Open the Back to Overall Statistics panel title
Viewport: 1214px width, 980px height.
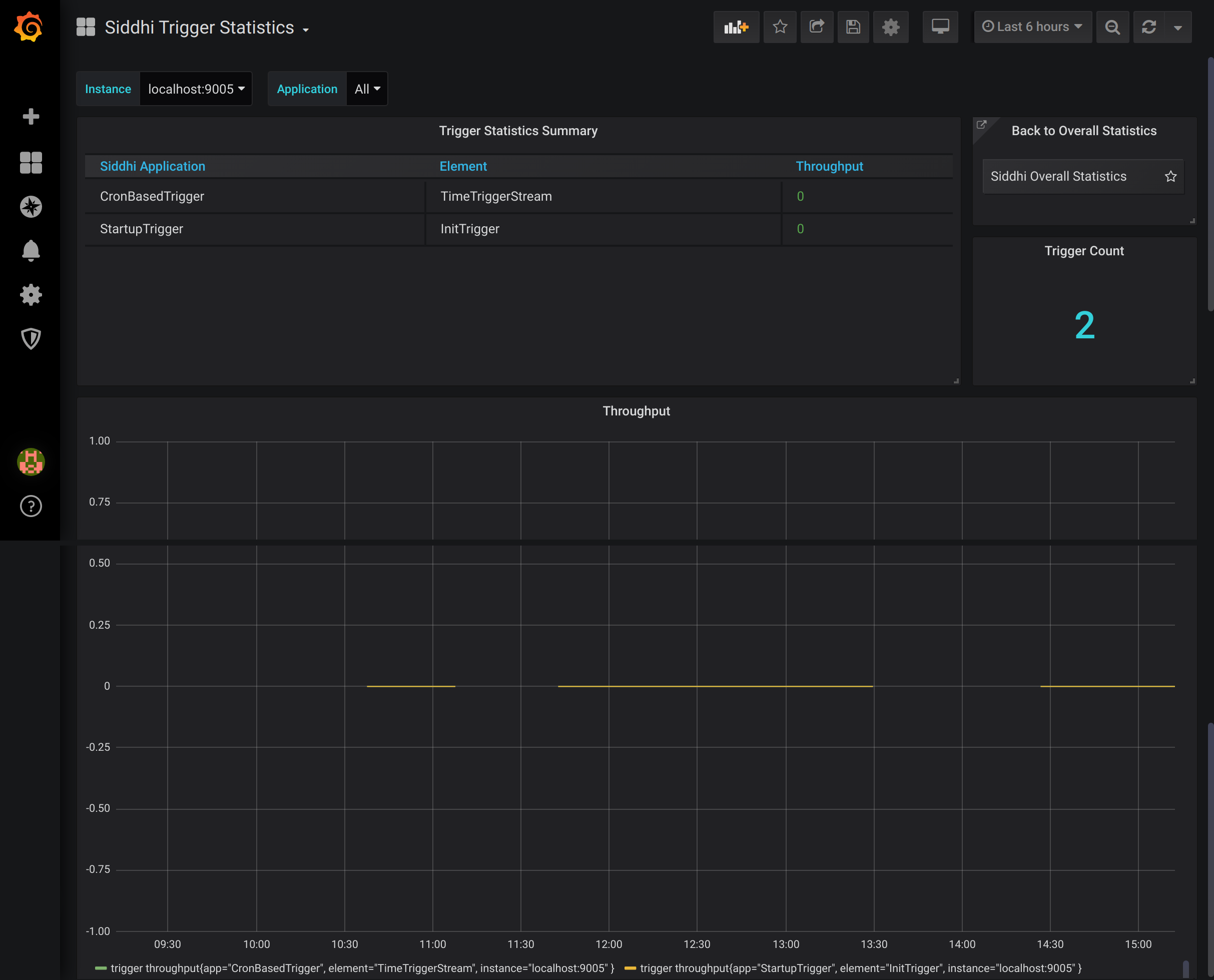click(x=1083, y=131)
